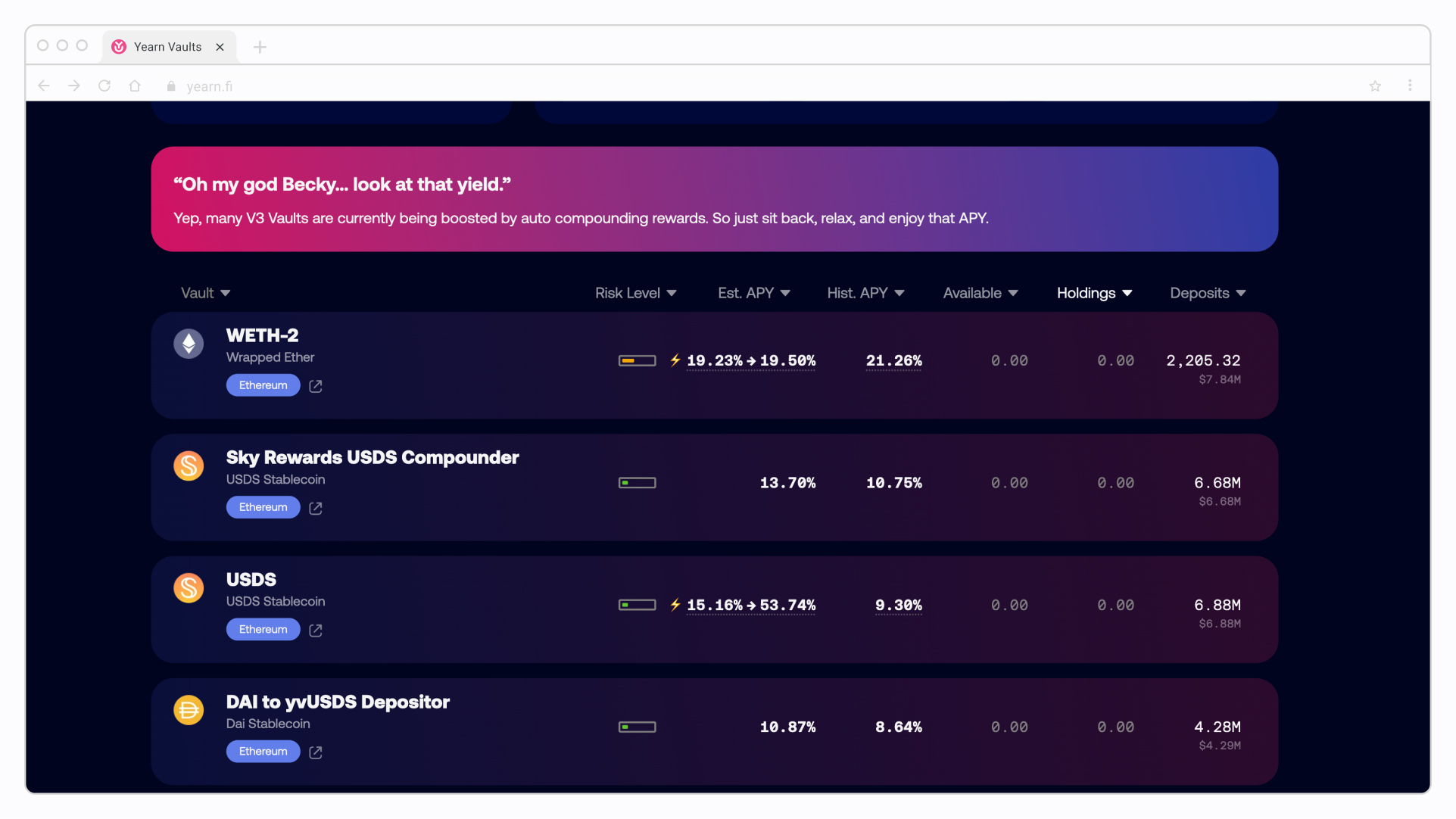
Task: Click the browser back arrow
Action: coord(44,86)
